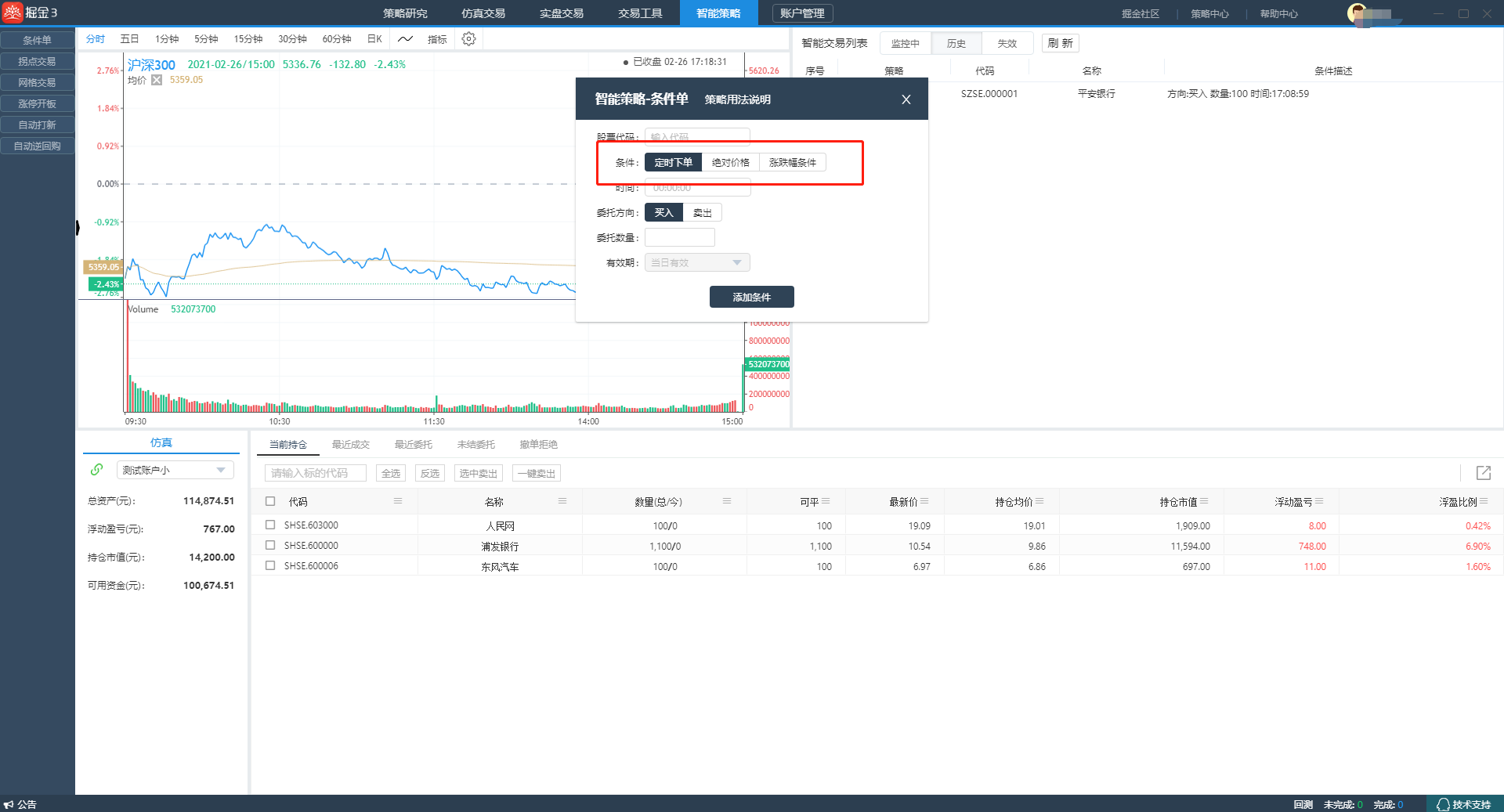
Task: Select 卖出 as the order direction
Action: pos(702,213)
